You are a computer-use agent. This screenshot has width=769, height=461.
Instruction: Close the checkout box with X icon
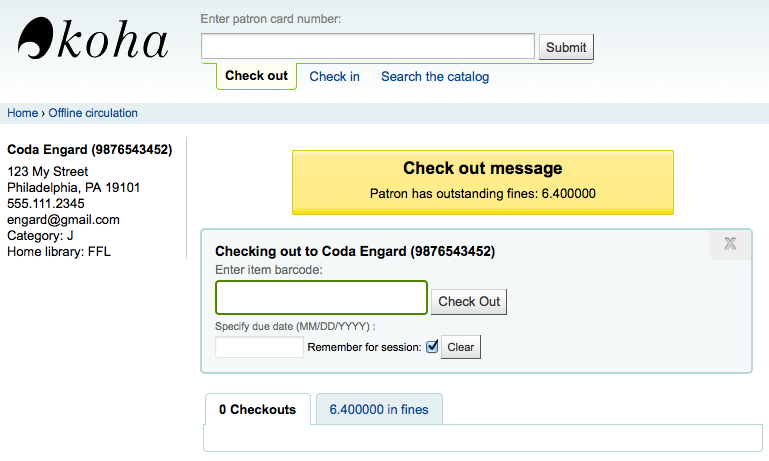pos(730,243)
